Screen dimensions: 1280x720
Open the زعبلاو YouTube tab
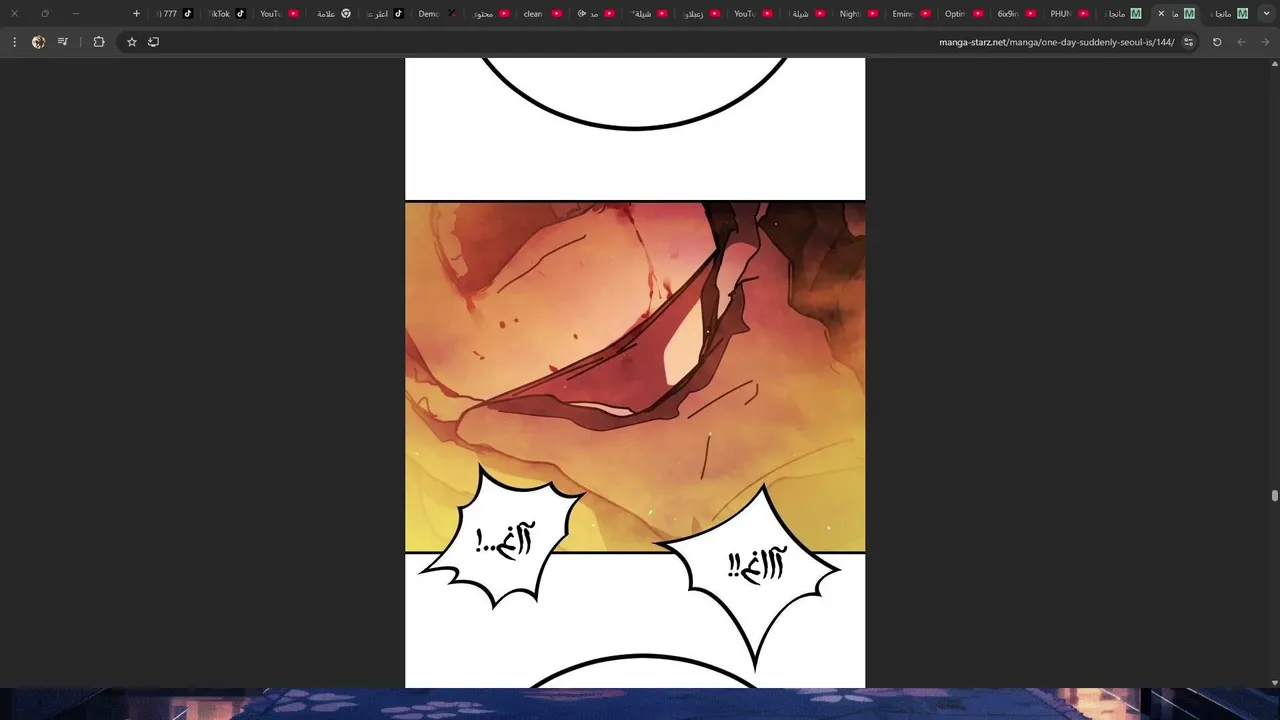pos(701,14)
